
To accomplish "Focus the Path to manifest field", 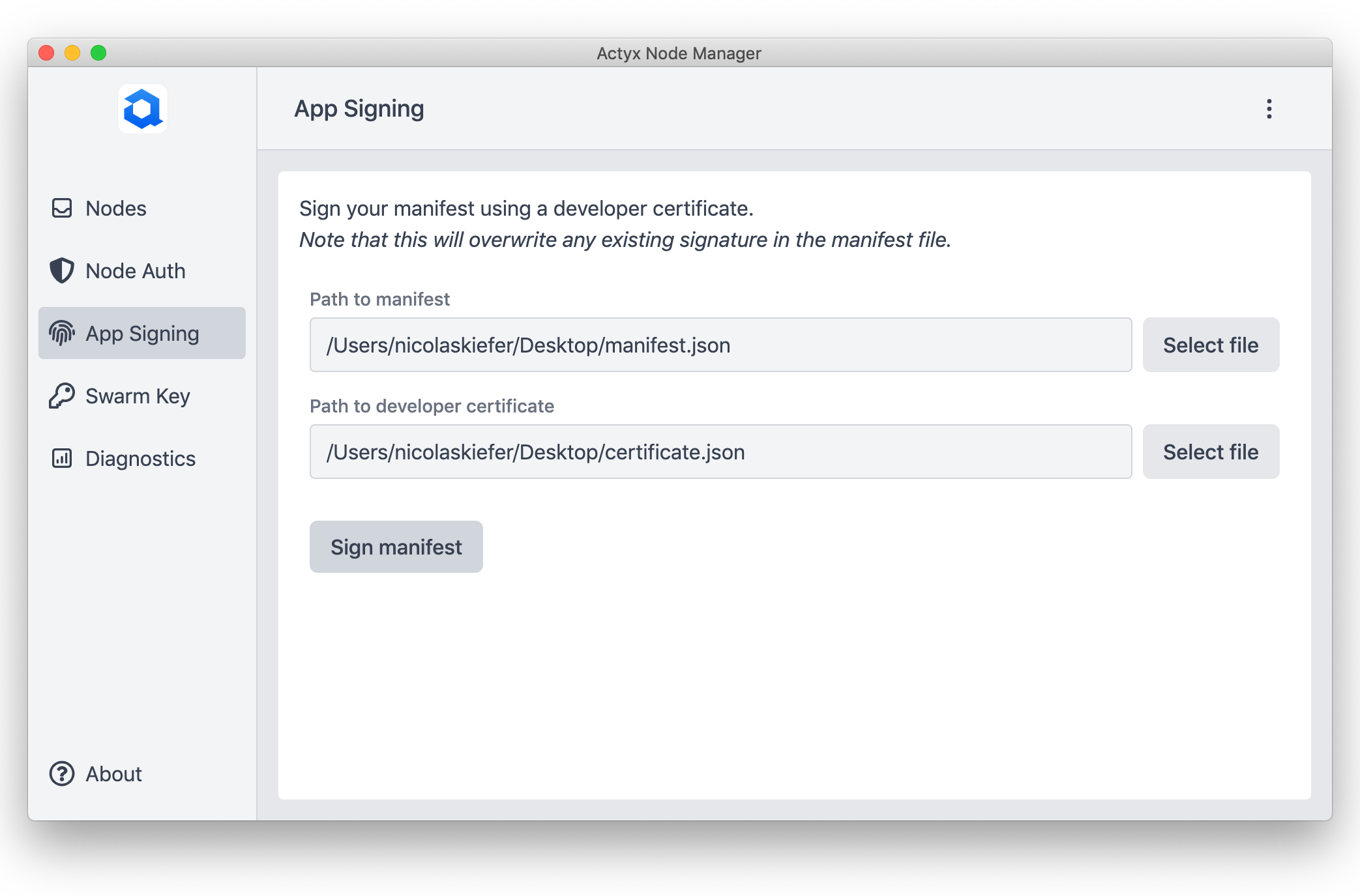I will pyautogui.click(x=720, y=345).
